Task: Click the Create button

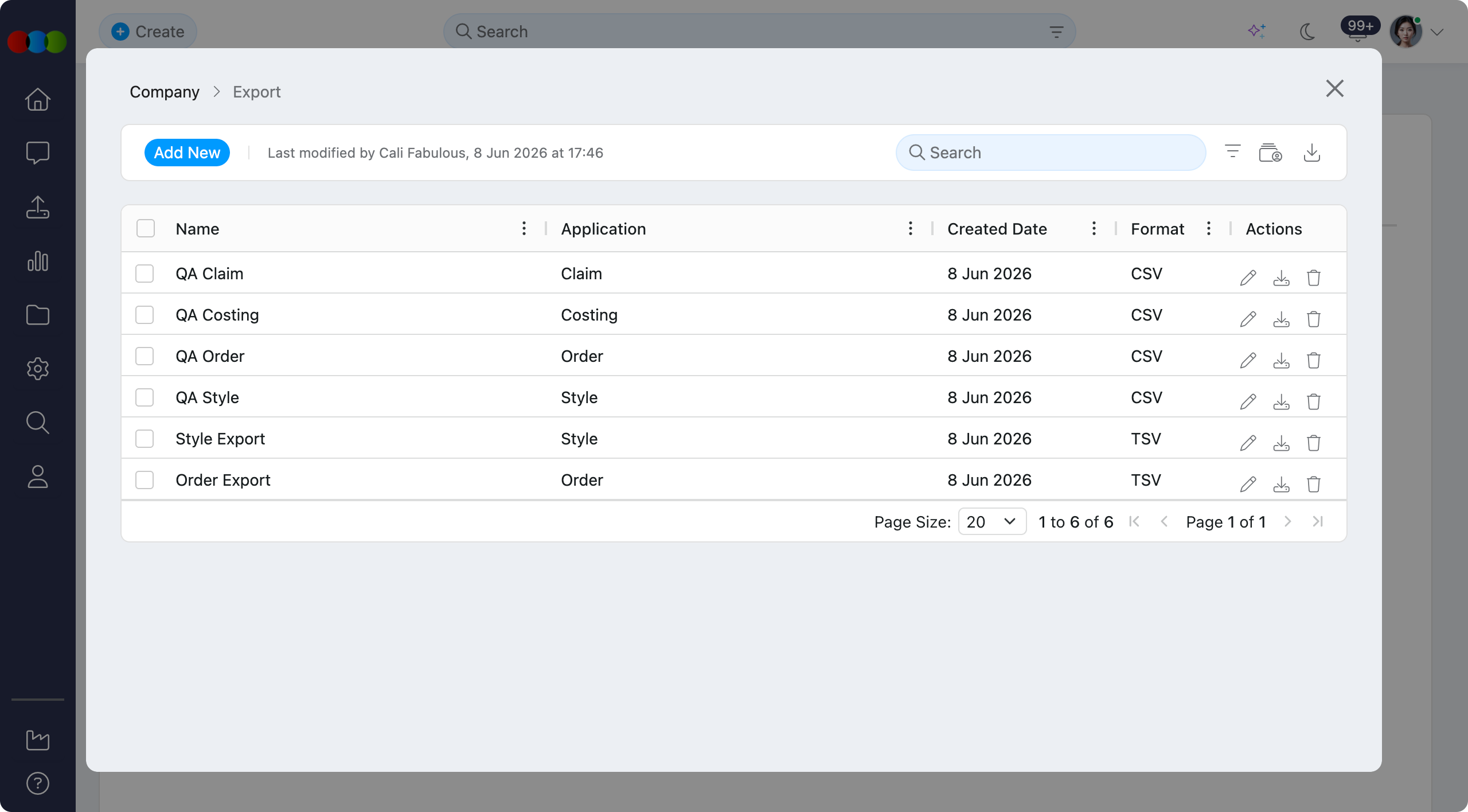Action: 148,32
